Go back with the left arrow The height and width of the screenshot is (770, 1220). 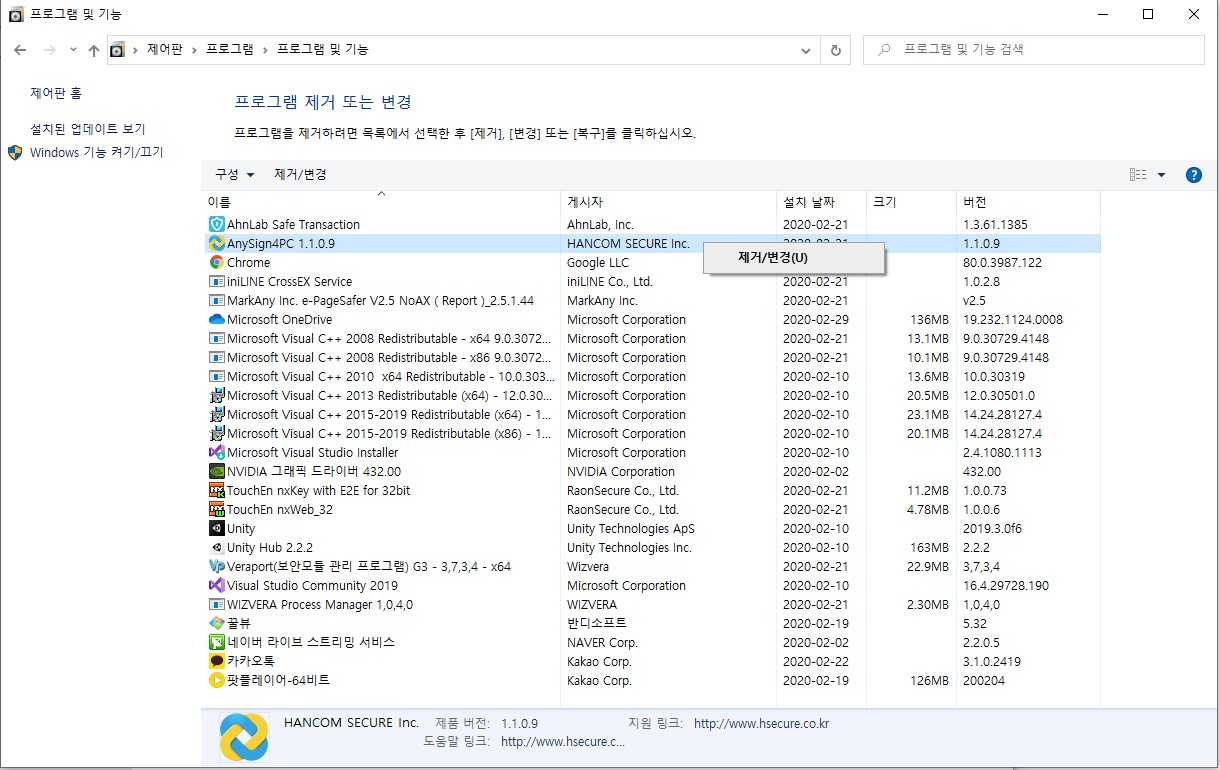coord(20,50)
